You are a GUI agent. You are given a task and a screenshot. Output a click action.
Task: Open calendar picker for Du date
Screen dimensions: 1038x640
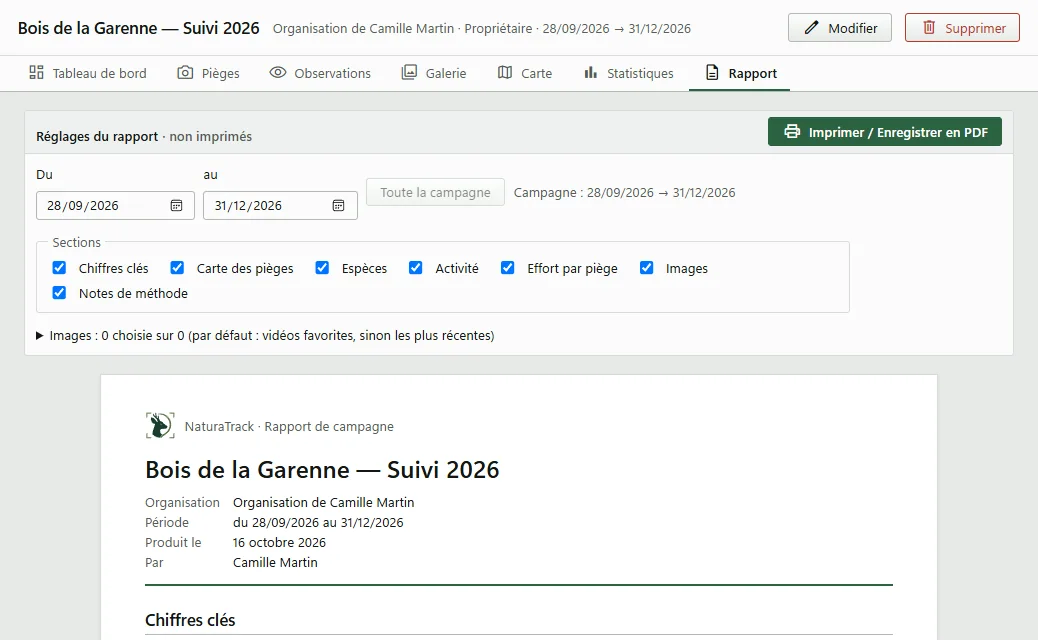[176, 206]
